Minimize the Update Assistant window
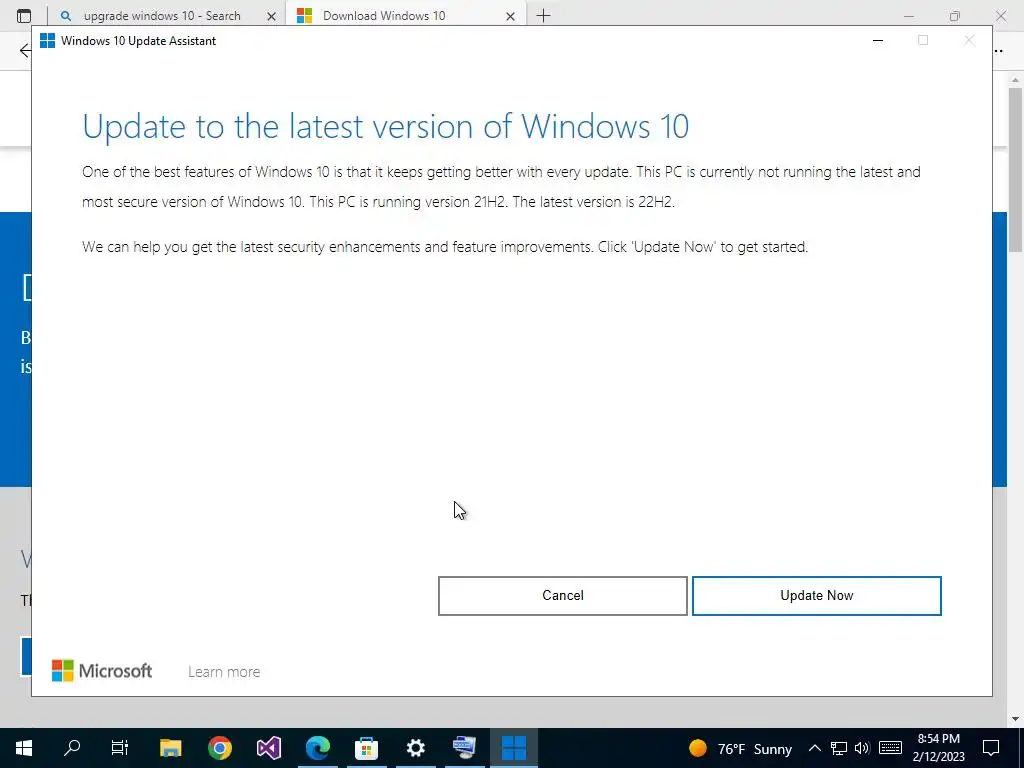 (878, 40)
